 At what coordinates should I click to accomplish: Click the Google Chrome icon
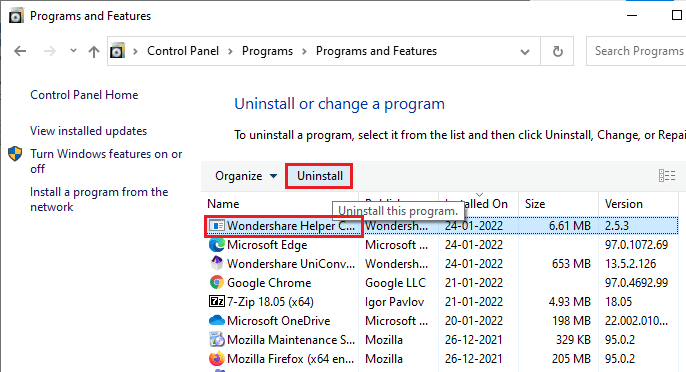click(217, 282)
